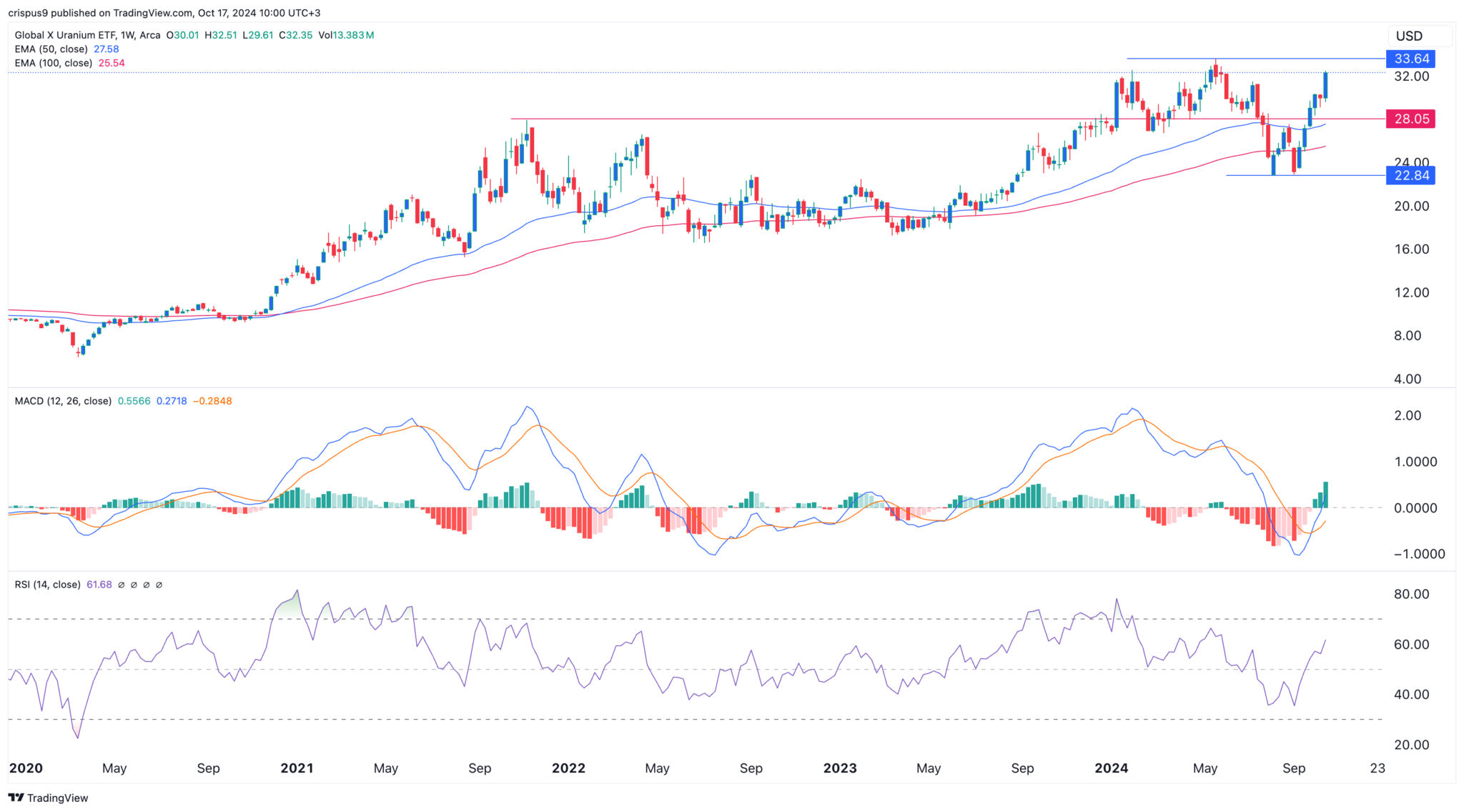Select the red 28.05 price label on the axis

pyautogui.click(x=1411, y=119)
